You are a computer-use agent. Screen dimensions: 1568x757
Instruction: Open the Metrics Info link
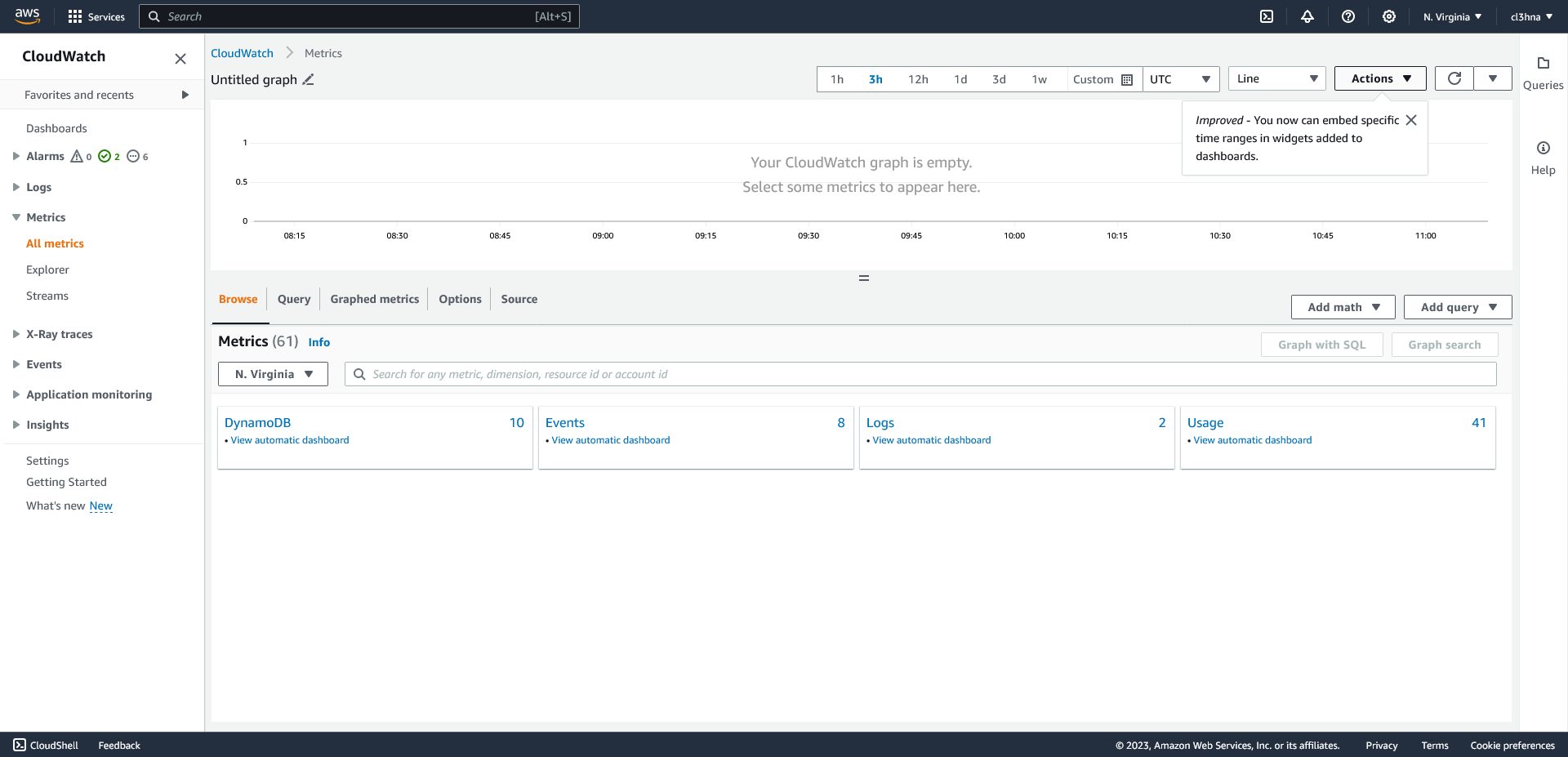319,342
